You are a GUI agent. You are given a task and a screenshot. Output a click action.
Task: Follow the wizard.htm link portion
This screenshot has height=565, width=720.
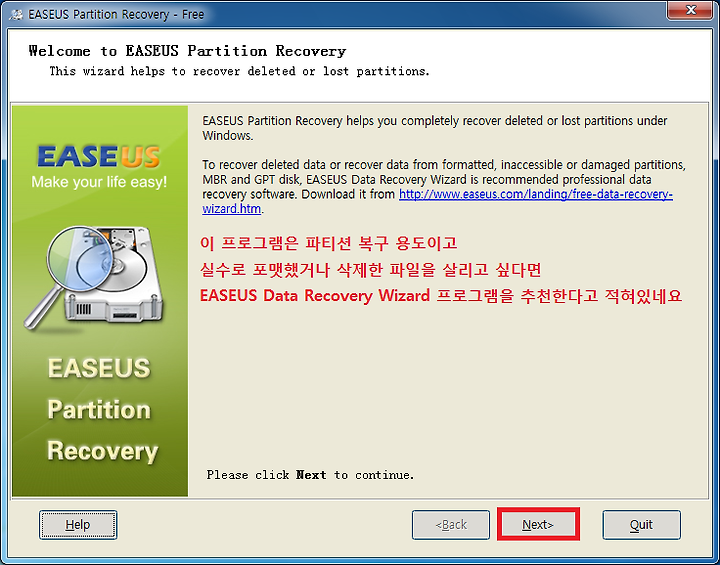pyautogui.click(x=231, y=209)
